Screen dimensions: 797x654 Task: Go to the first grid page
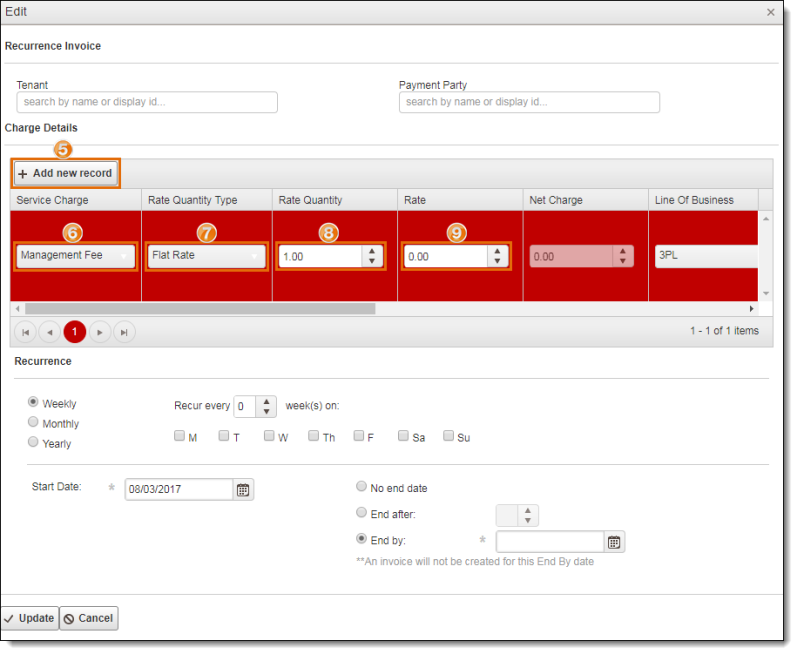point(26,332)
